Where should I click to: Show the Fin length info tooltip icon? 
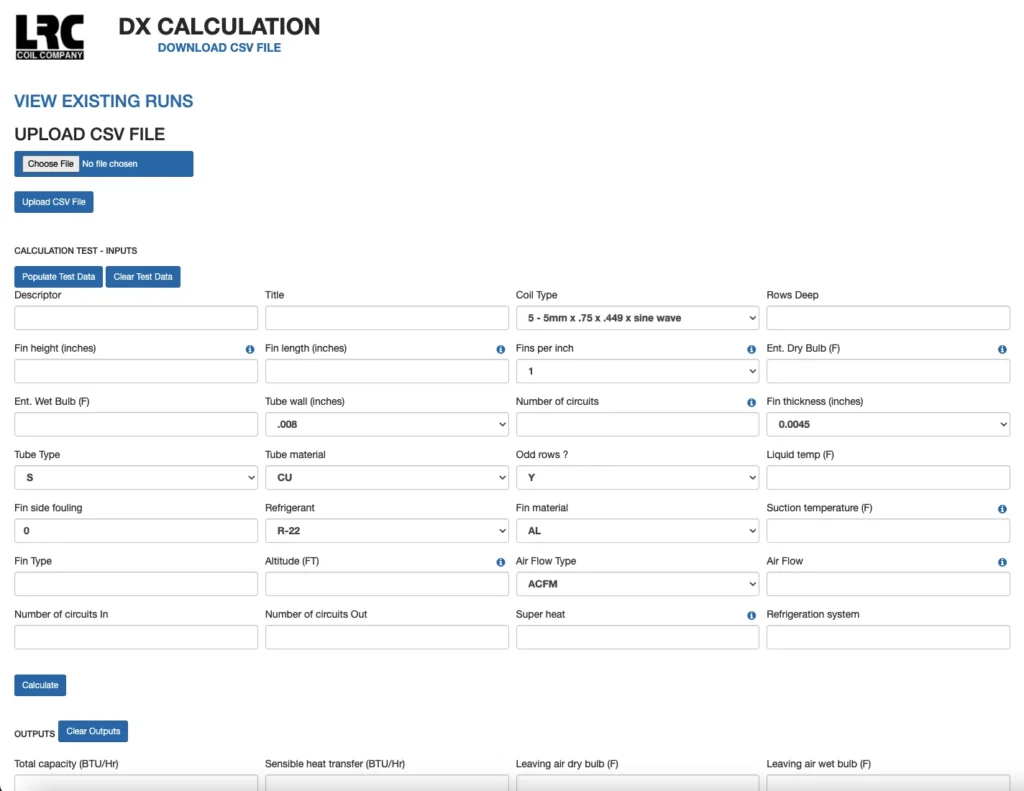point(501,350)
